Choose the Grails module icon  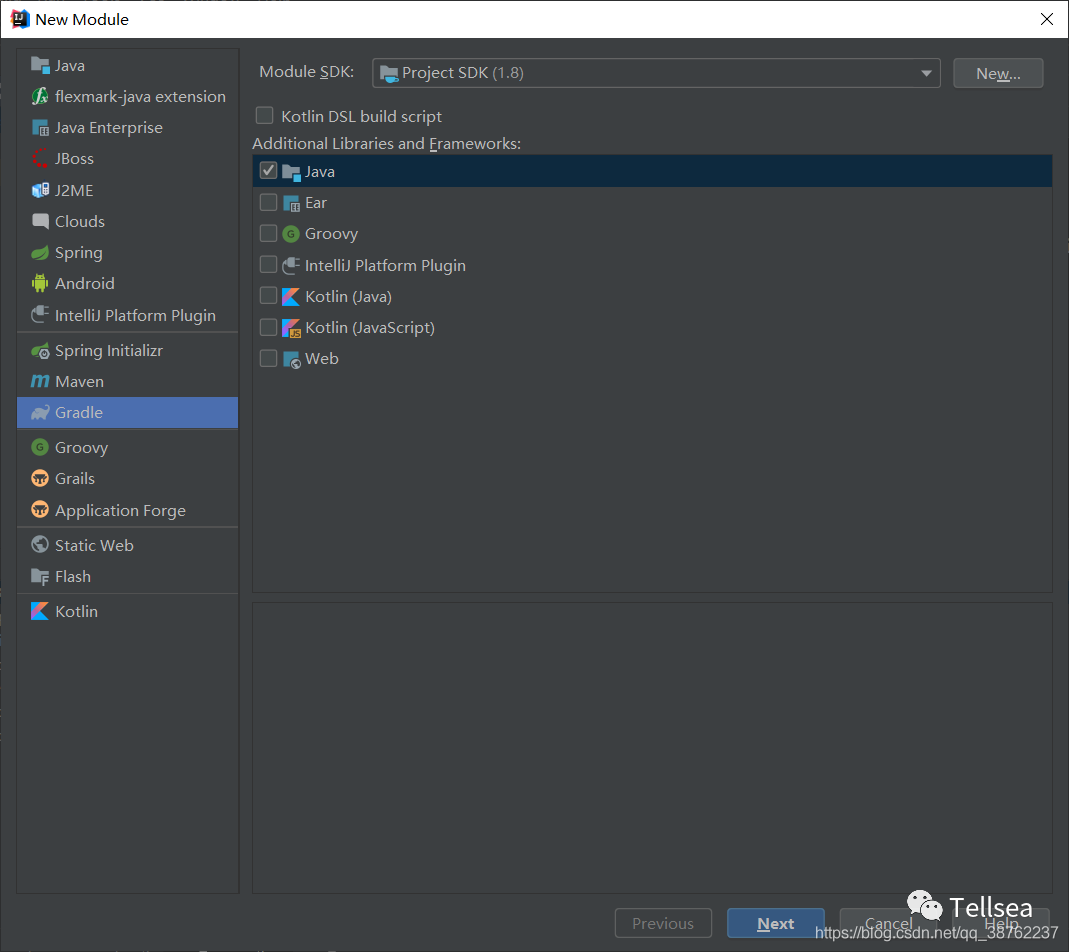click(x=40, y=478)
